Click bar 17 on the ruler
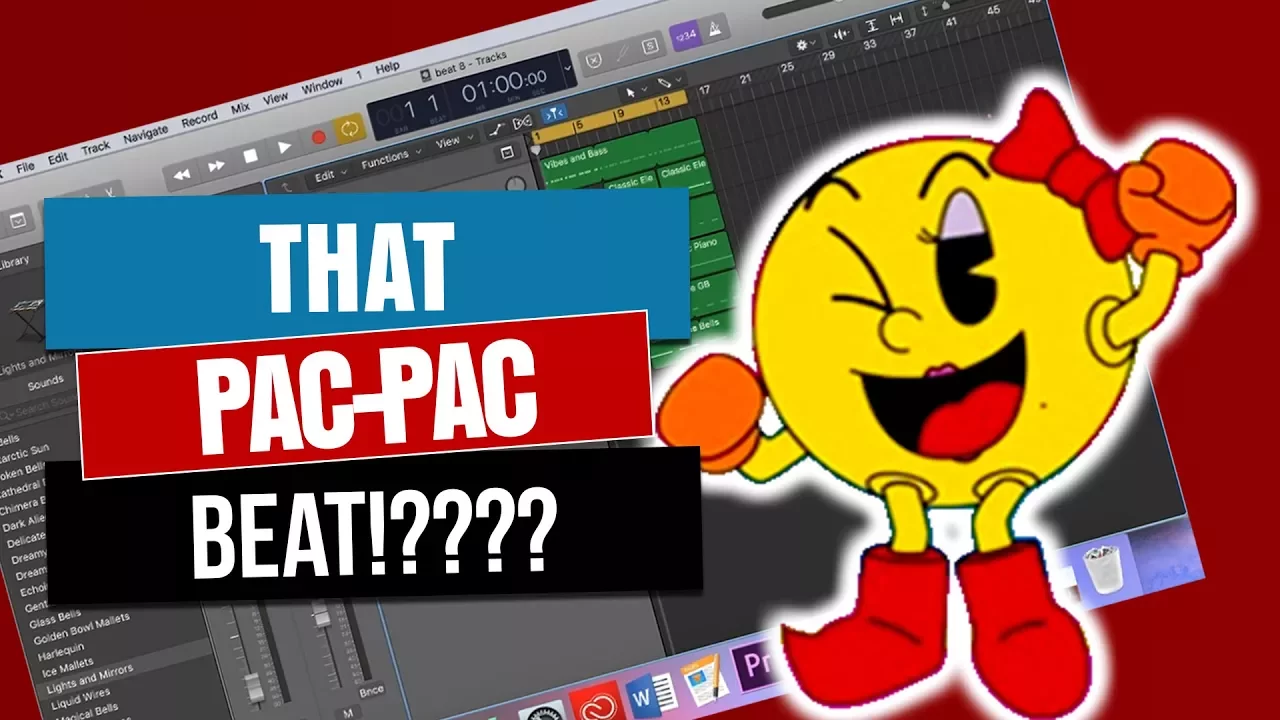 pos(705,90)
